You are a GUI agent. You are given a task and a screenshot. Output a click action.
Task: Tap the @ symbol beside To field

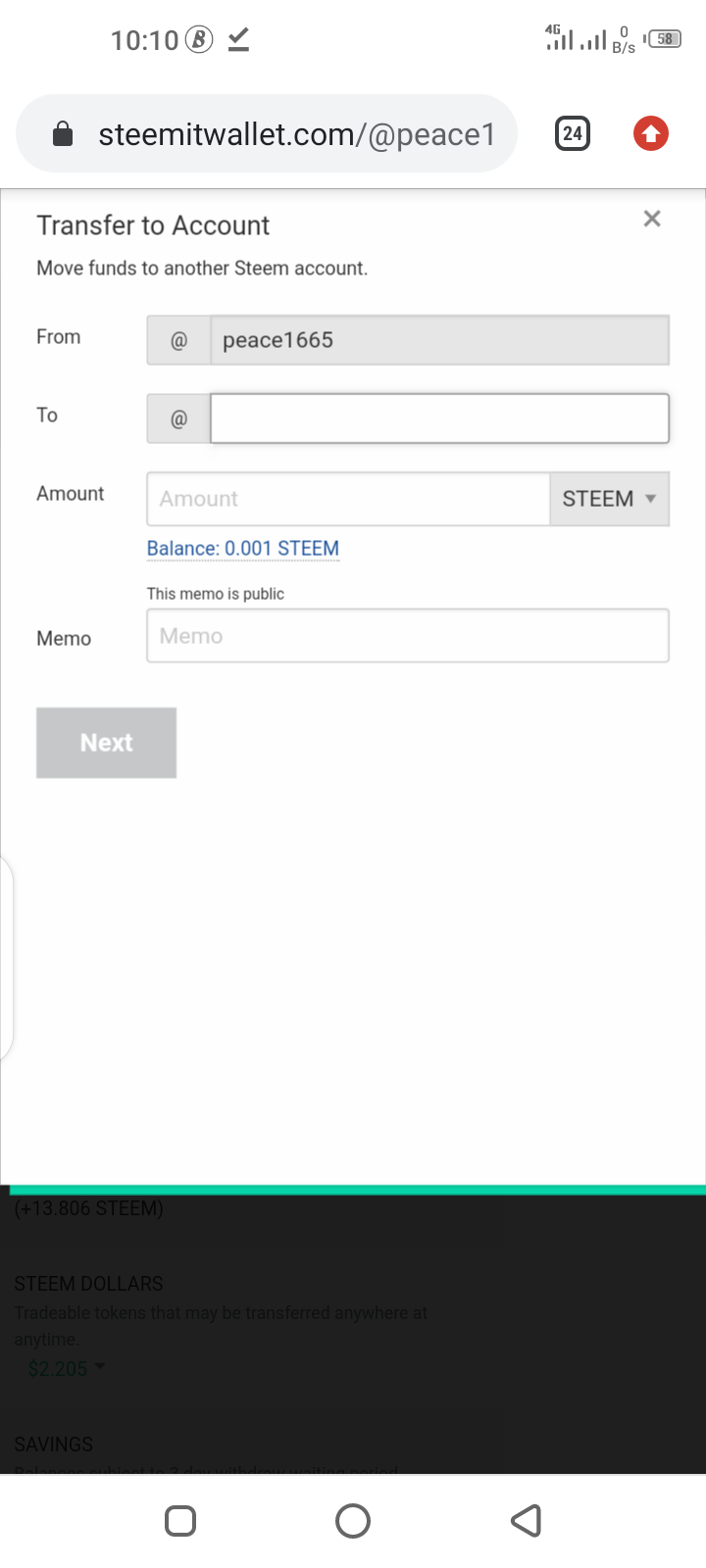(178, 419)
